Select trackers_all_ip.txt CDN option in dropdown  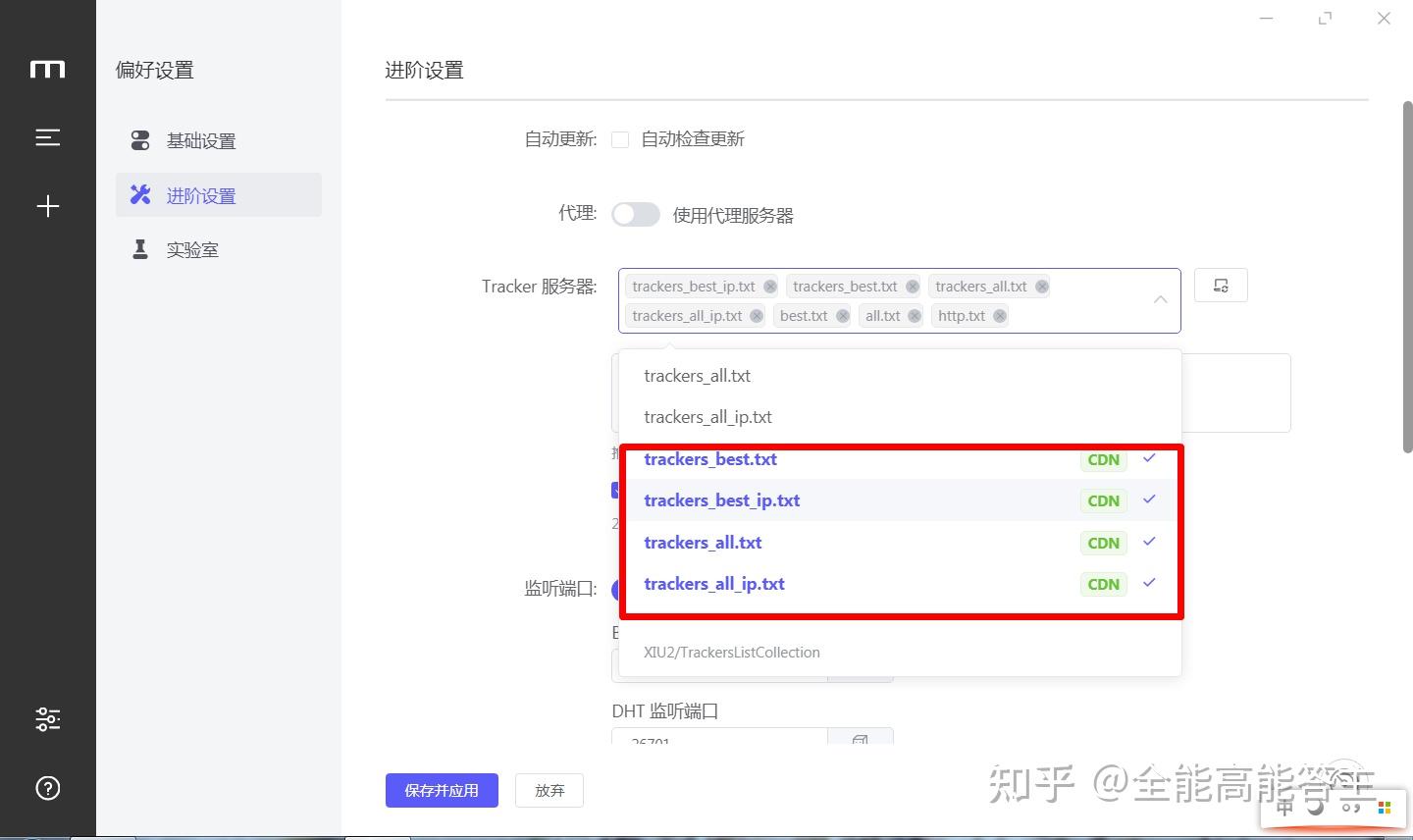click(714, 583)
